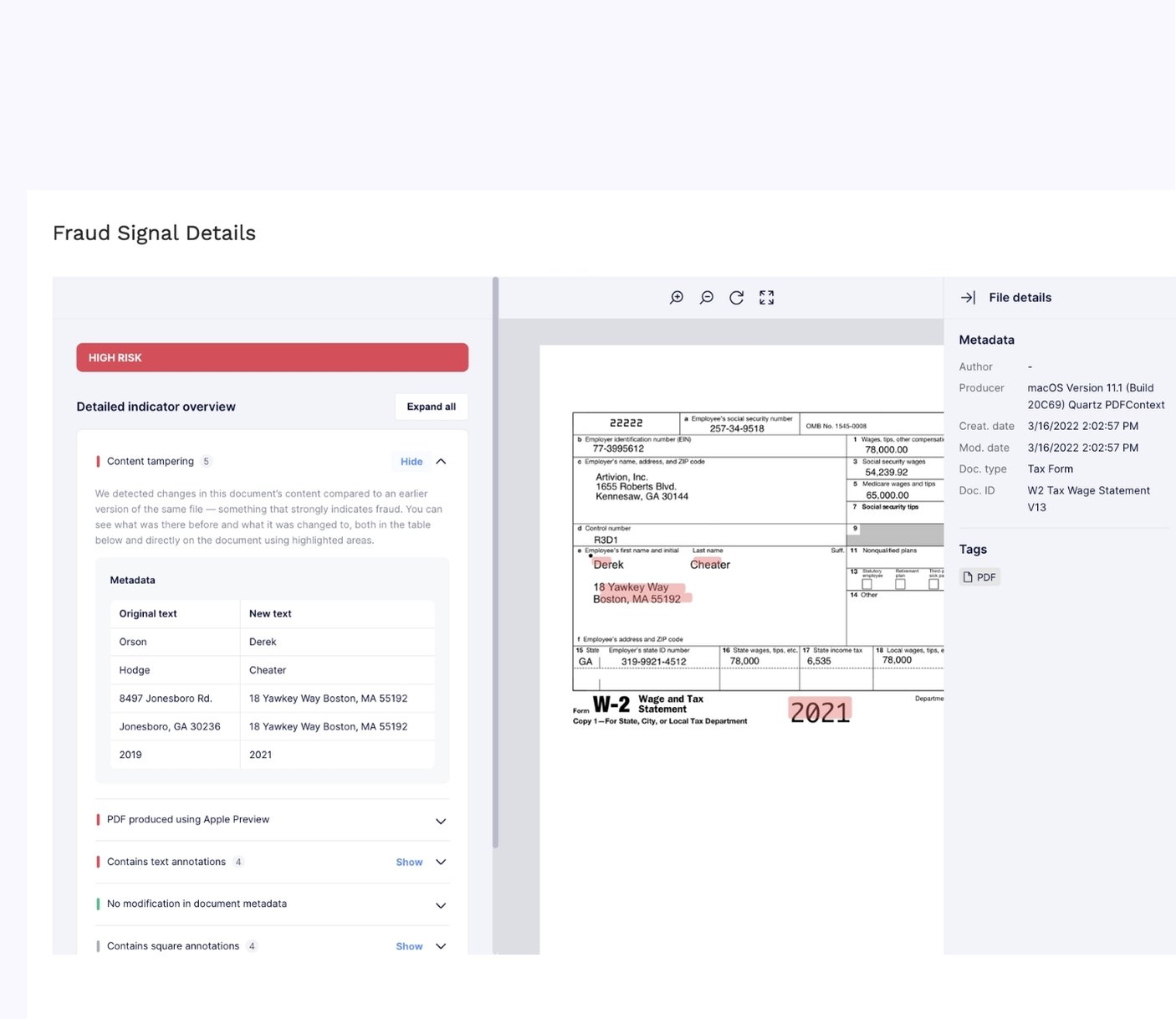Check the Retirement plan box on W-2
The height and width of the screenshot is (1019, 1176).
[900, 584]
